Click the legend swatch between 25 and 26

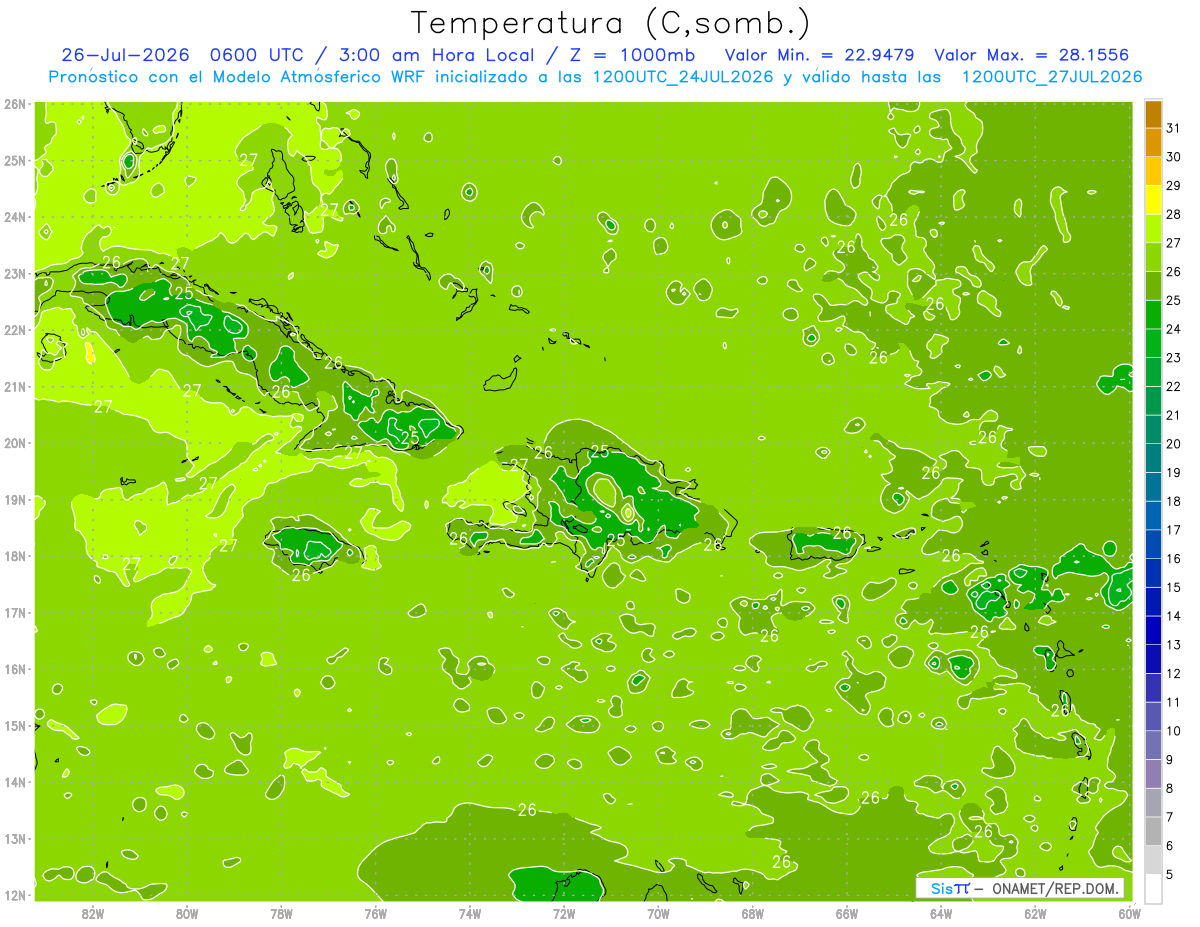(1153, 286)
